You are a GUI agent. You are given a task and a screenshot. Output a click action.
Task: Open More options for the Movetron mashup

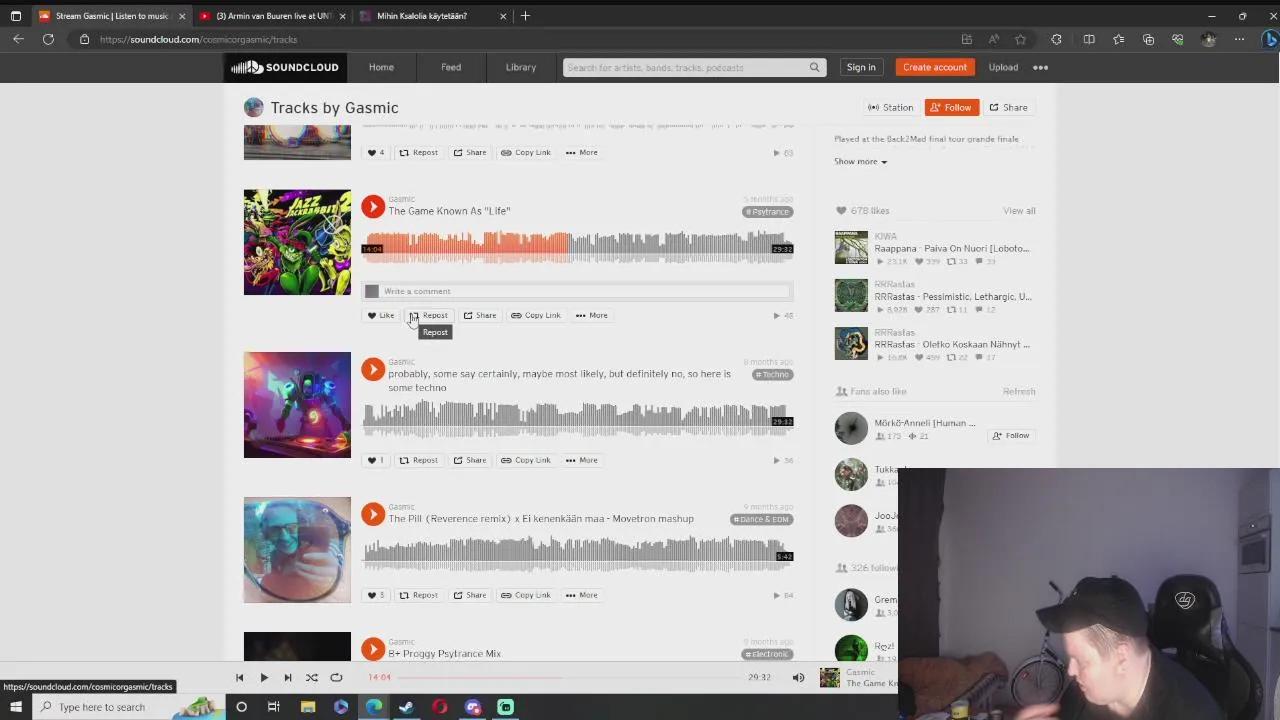(x=582, y=595)
